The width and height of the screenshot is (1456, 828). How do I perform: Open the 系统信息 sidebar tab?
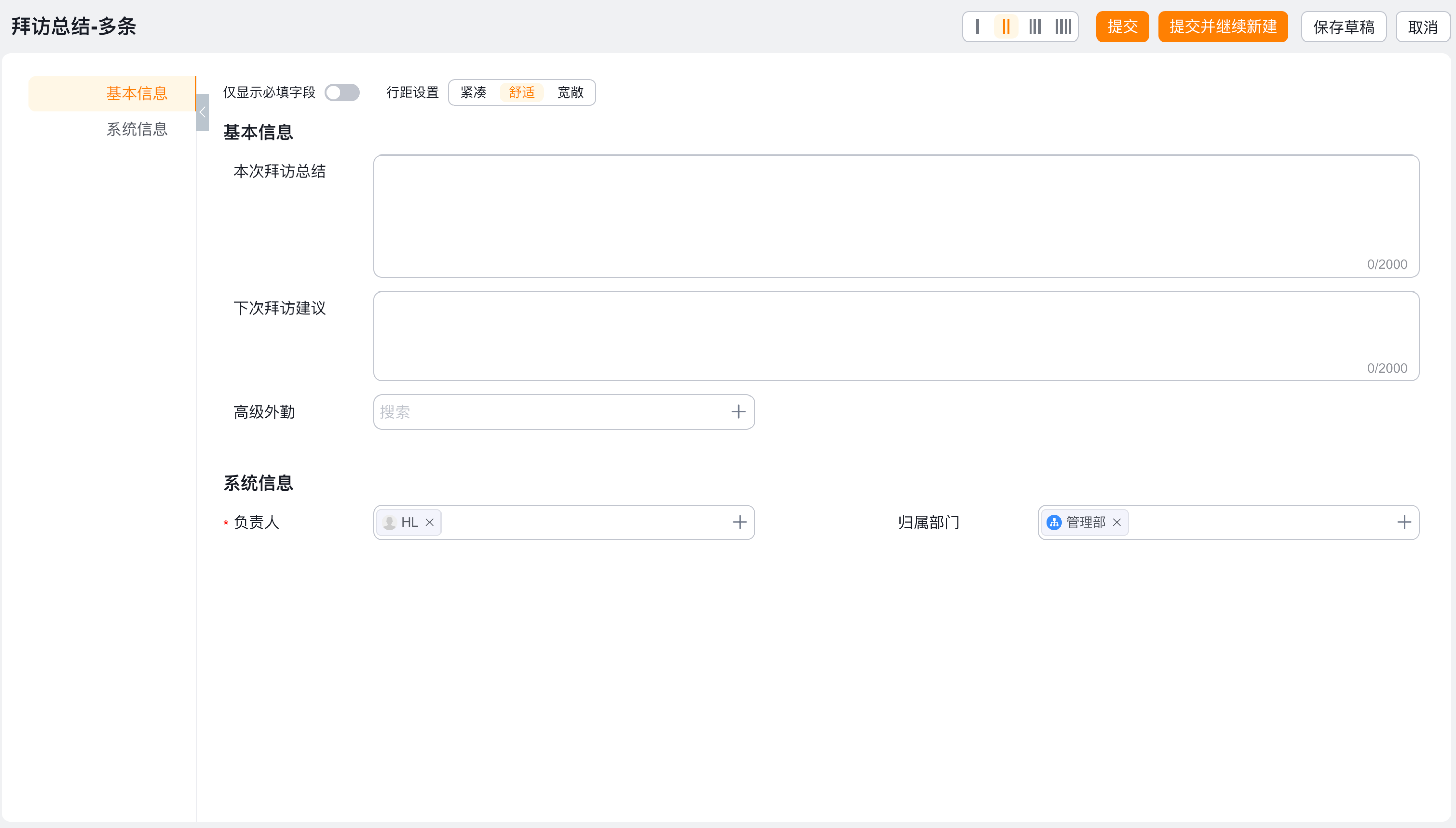(x=136, y=130)
